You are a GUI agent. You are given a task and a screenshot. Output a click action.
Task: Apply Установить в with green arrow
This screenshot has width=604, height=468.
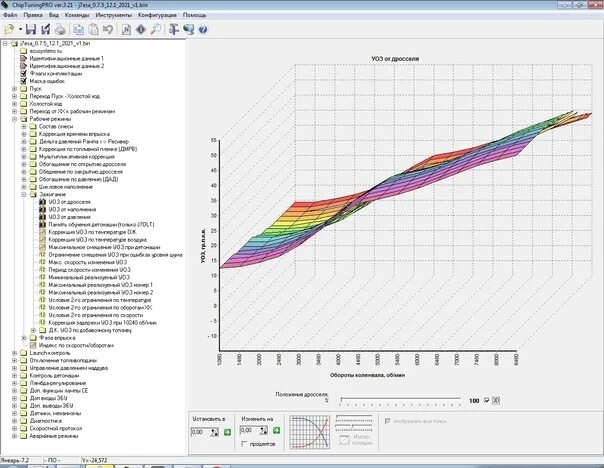(227, 432)
